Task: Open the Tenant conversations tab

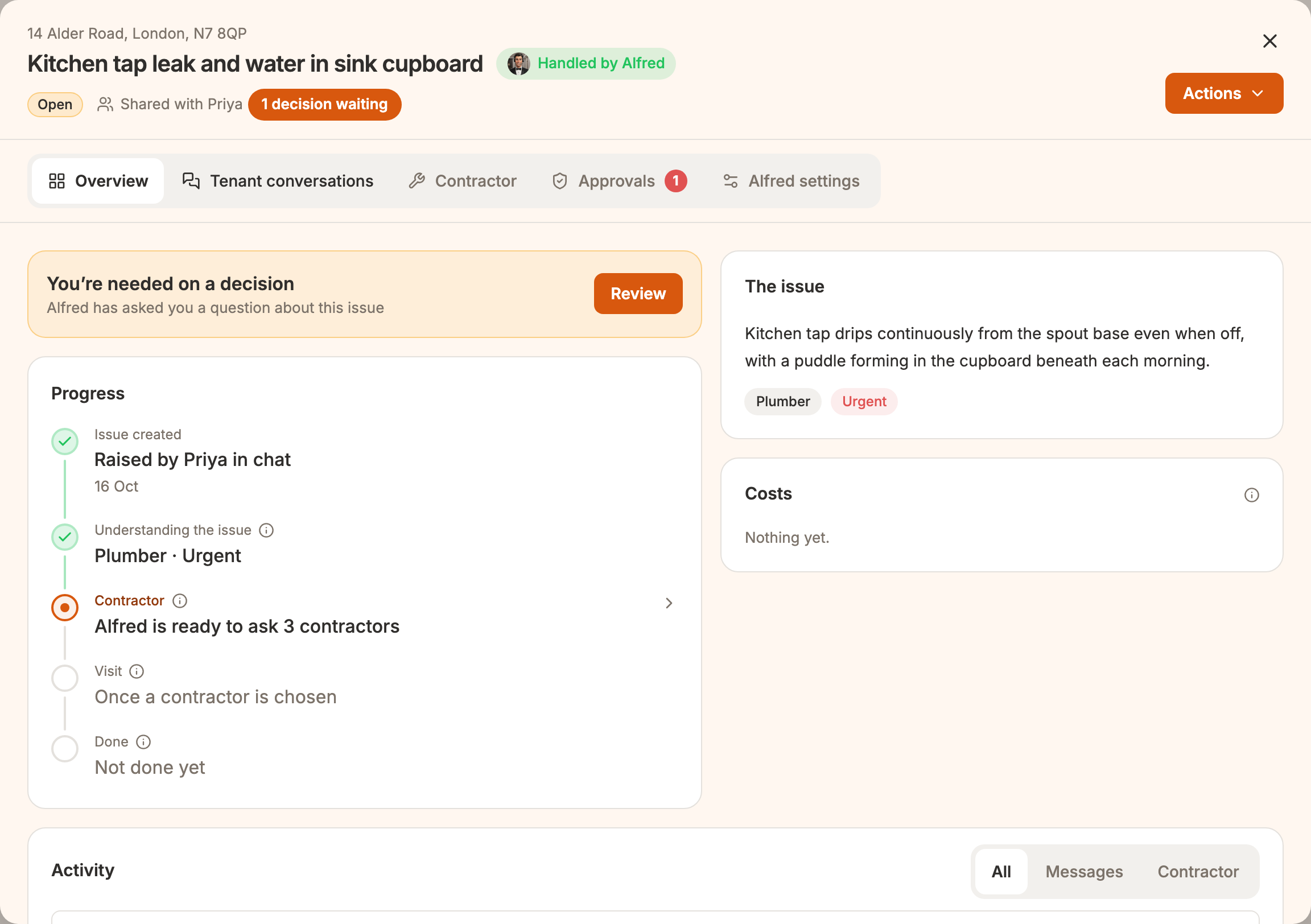Action: tap(278, 181)
